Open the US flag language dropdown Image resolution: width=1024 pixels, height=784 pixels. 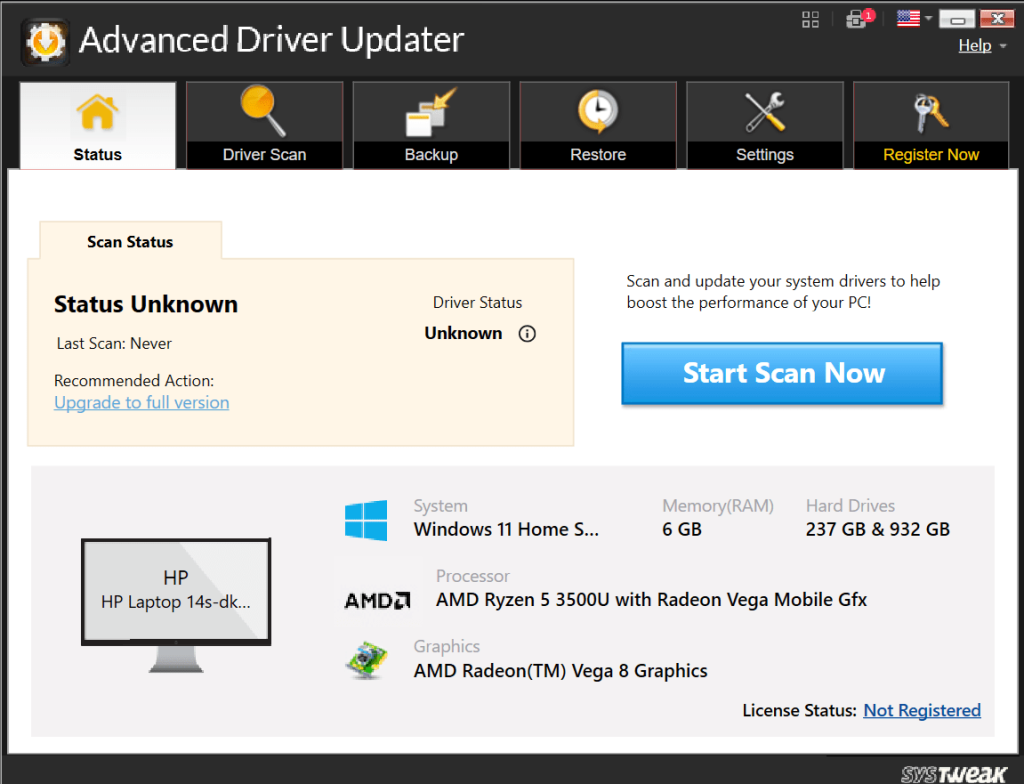913,19
